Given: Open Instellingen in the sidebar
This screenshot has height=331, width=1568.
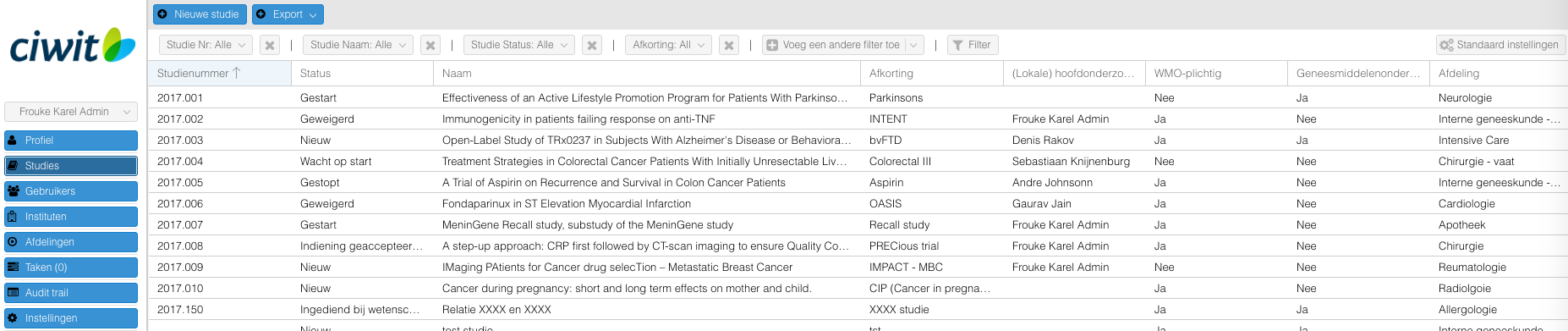Looking at the screenshot, I should click(71, 318).
